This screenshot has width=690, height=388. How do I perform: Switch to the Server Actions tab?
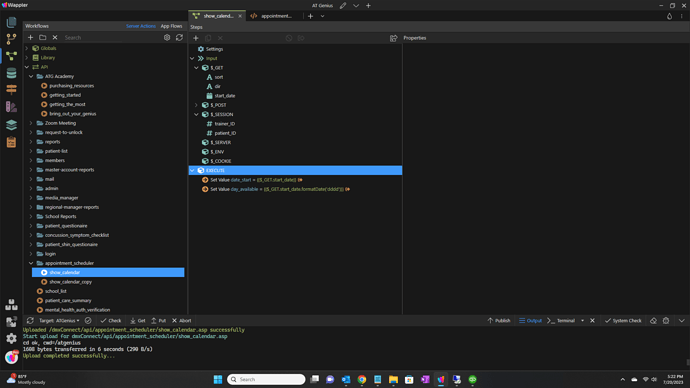pos(141,26)
